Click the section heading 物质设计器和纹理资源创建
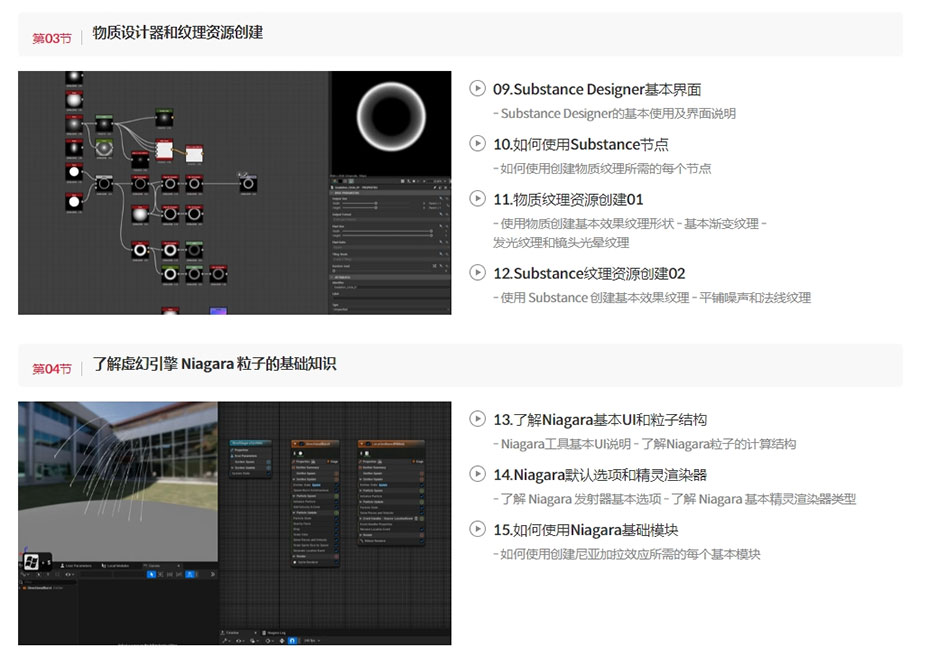930x661 pixels. (x=177, y=33)
